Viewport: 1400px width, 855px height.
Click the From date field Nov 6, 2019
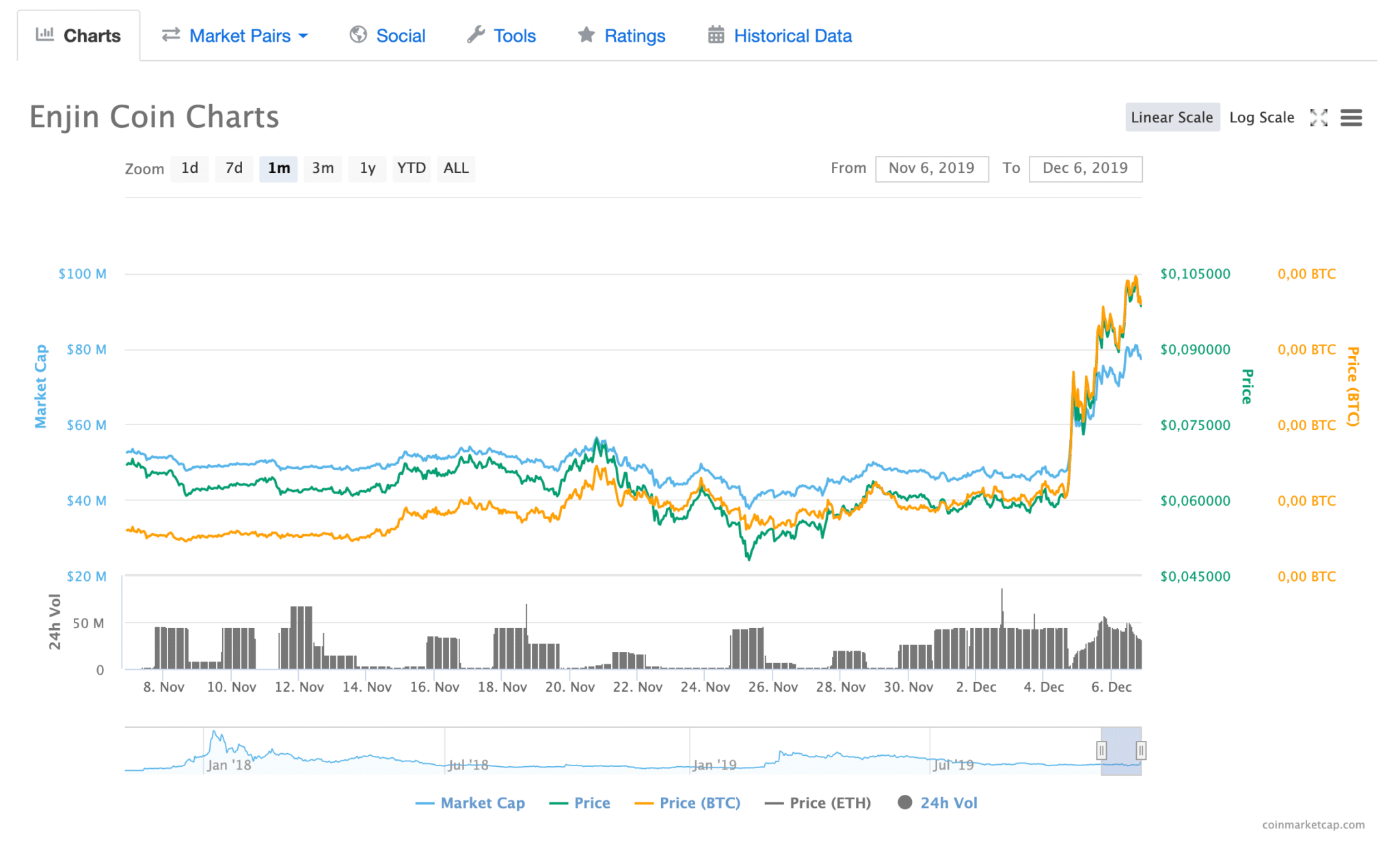pos(932,168)
